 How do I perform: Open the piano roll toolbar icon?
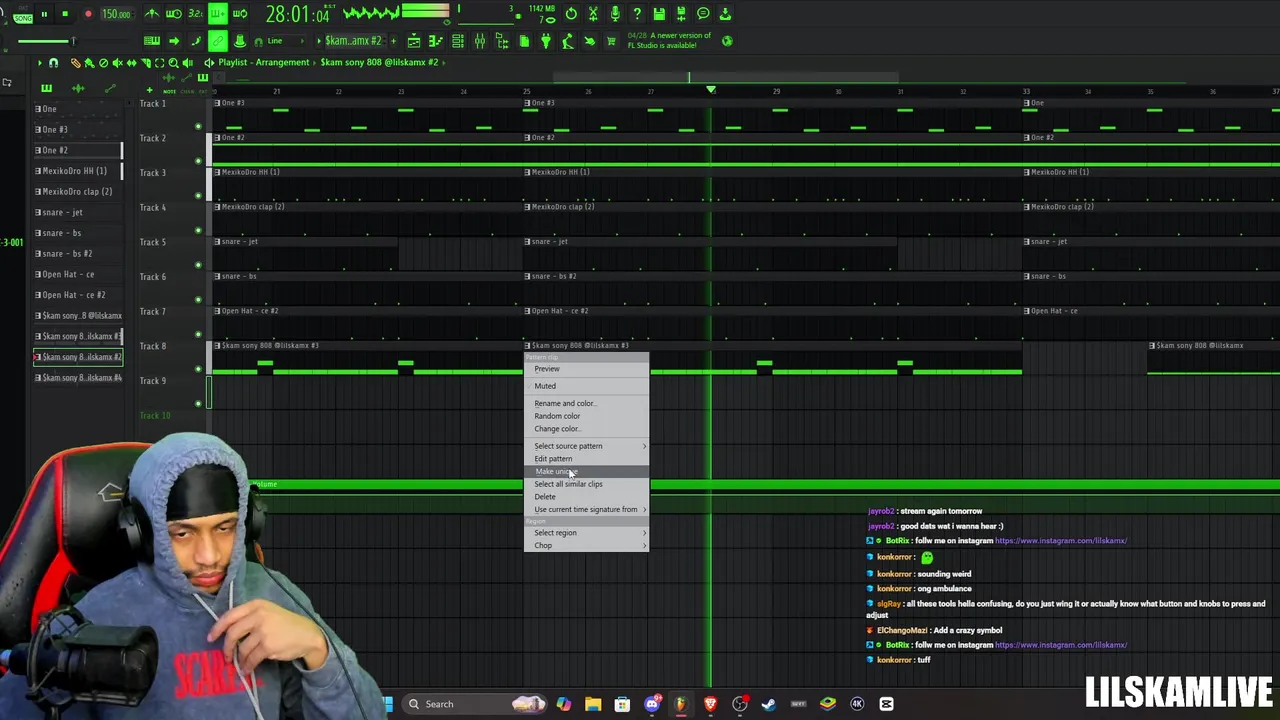point(436,41)
